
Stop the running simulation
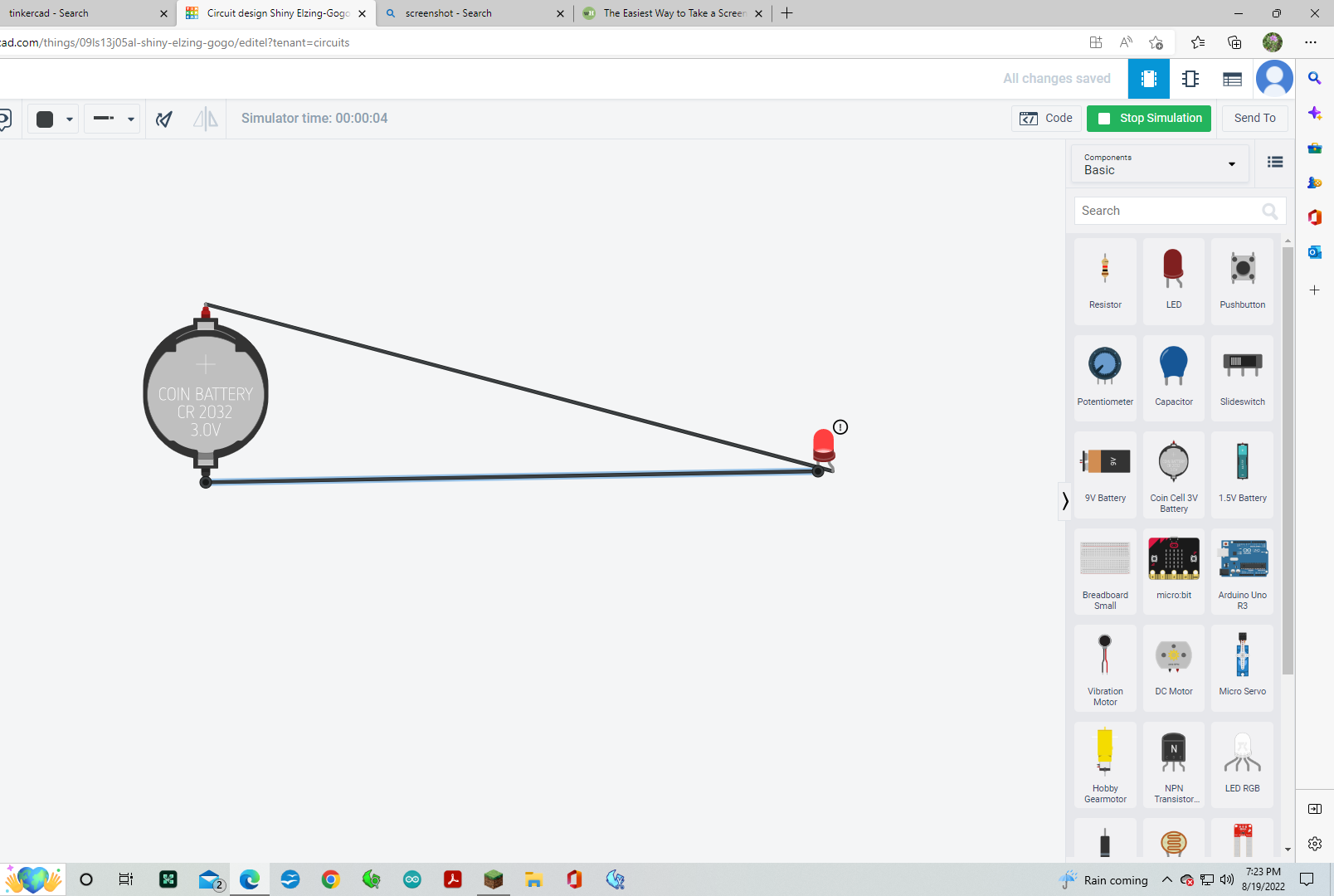[x=1148, y=118]
